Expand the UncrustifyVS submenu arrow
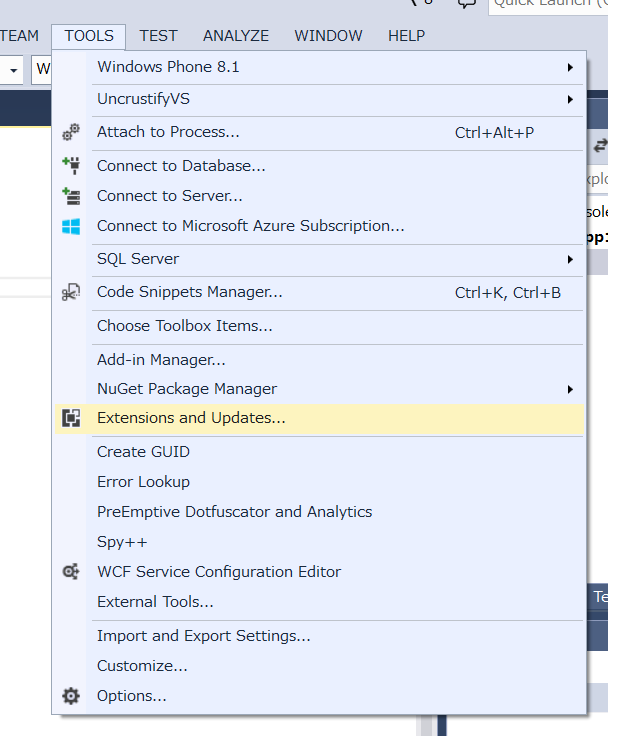Screen dimensions: 640x736 (x=570, y=99)
